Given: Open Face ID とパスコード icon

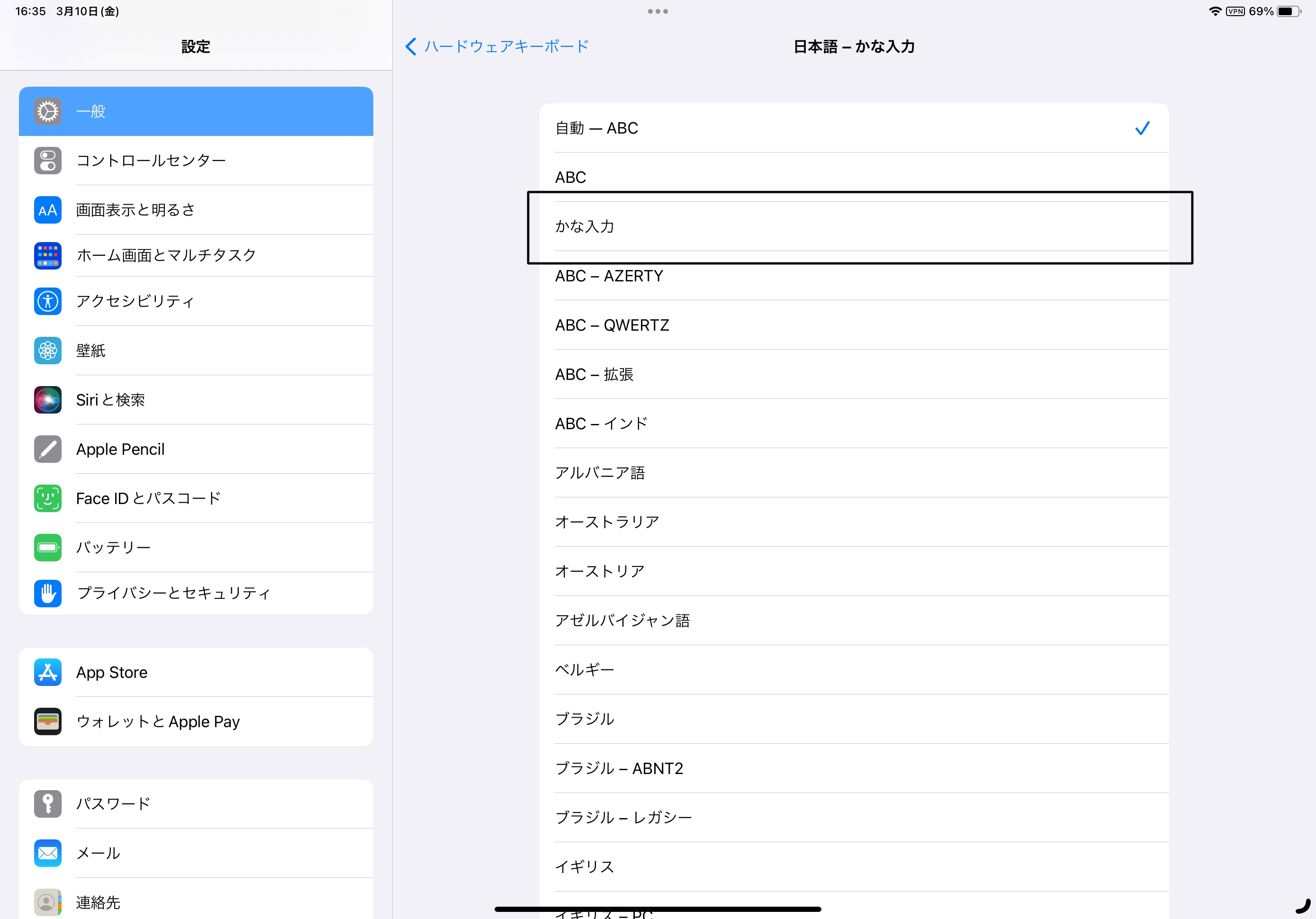Looking at the screenshot, I should (47, 498).
